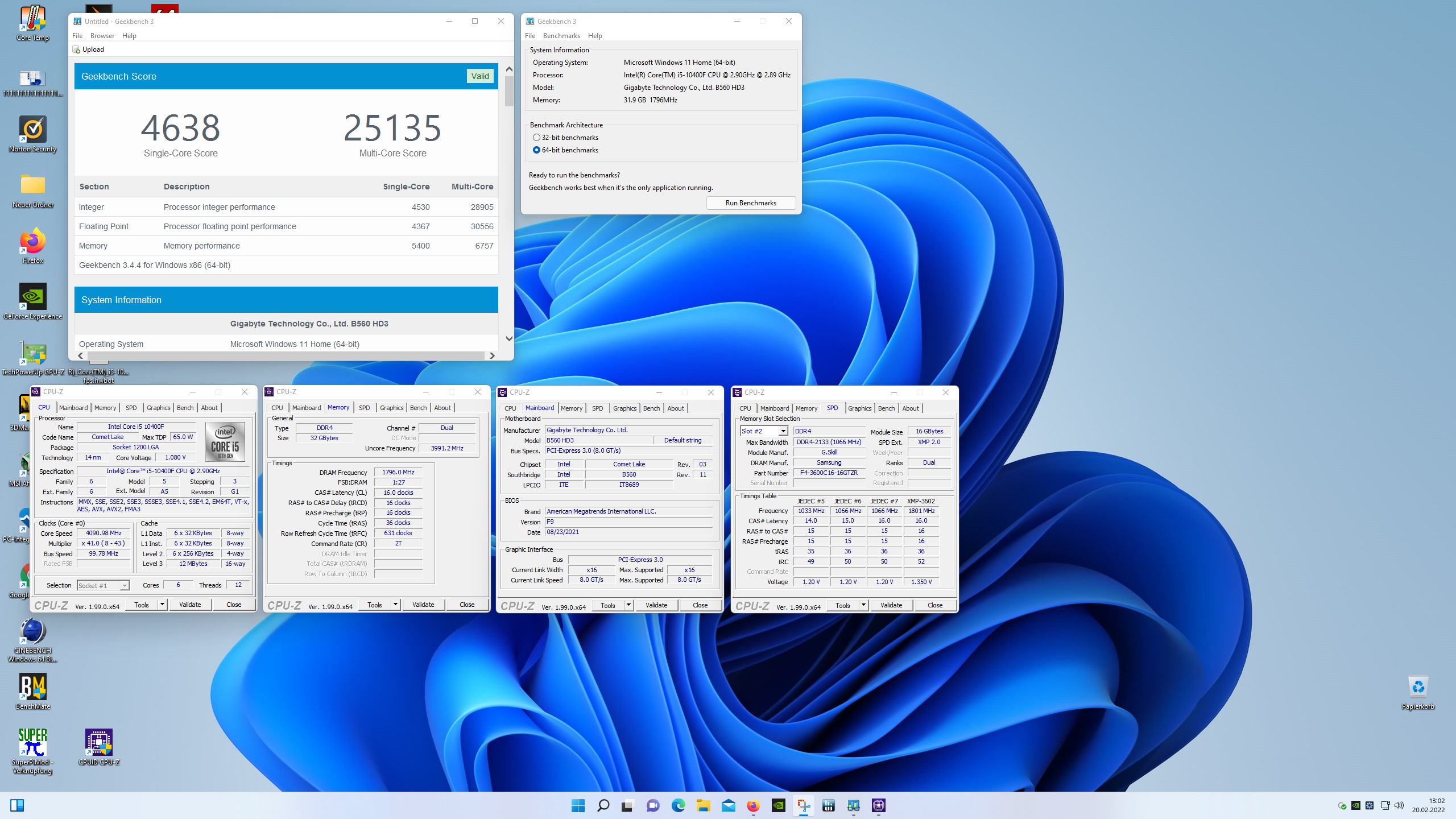The height and width of the screenshot is (819, 1456).
Task: Click the horizontal scrollbar in Geekbench results
Action: 286,355
